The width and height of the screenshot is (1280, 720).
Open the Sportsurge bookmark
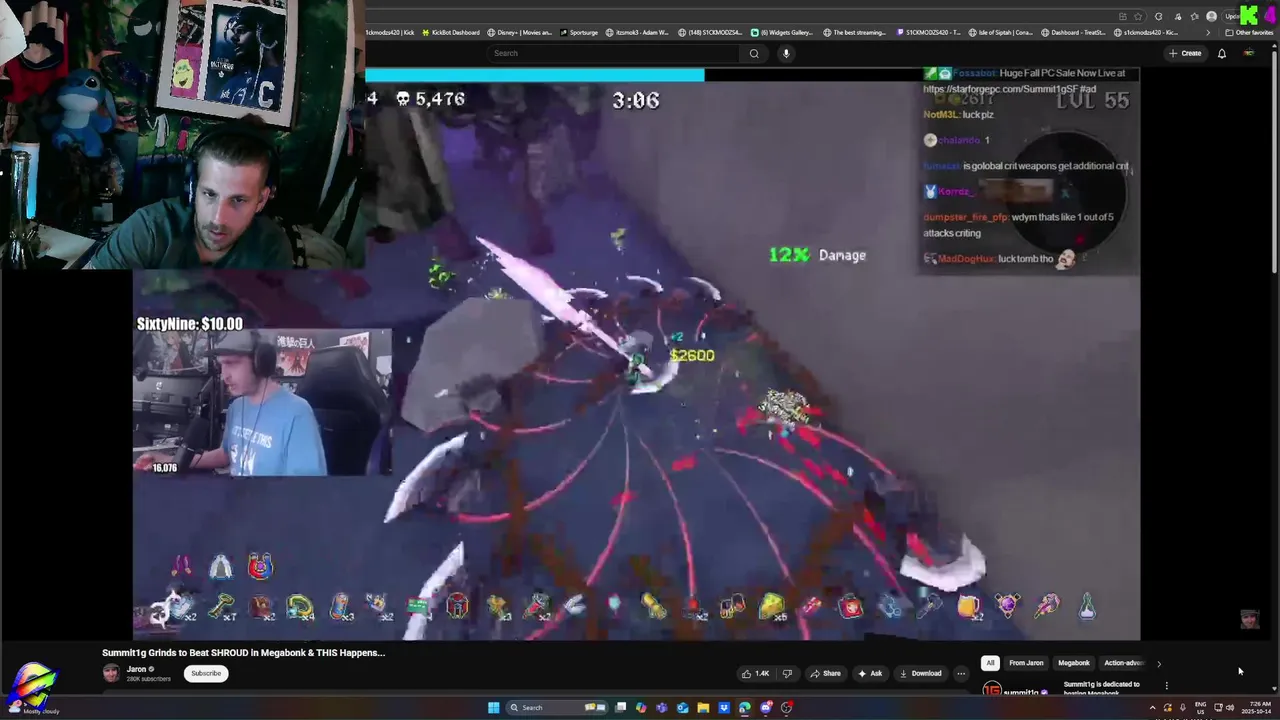tap(580, 32)
